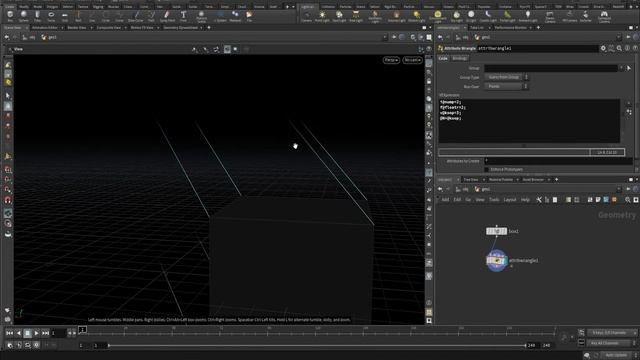640x360 pixels.
Task: Select the Torus shelf tool
Action: pyautogui.click(x=51, y=16)
